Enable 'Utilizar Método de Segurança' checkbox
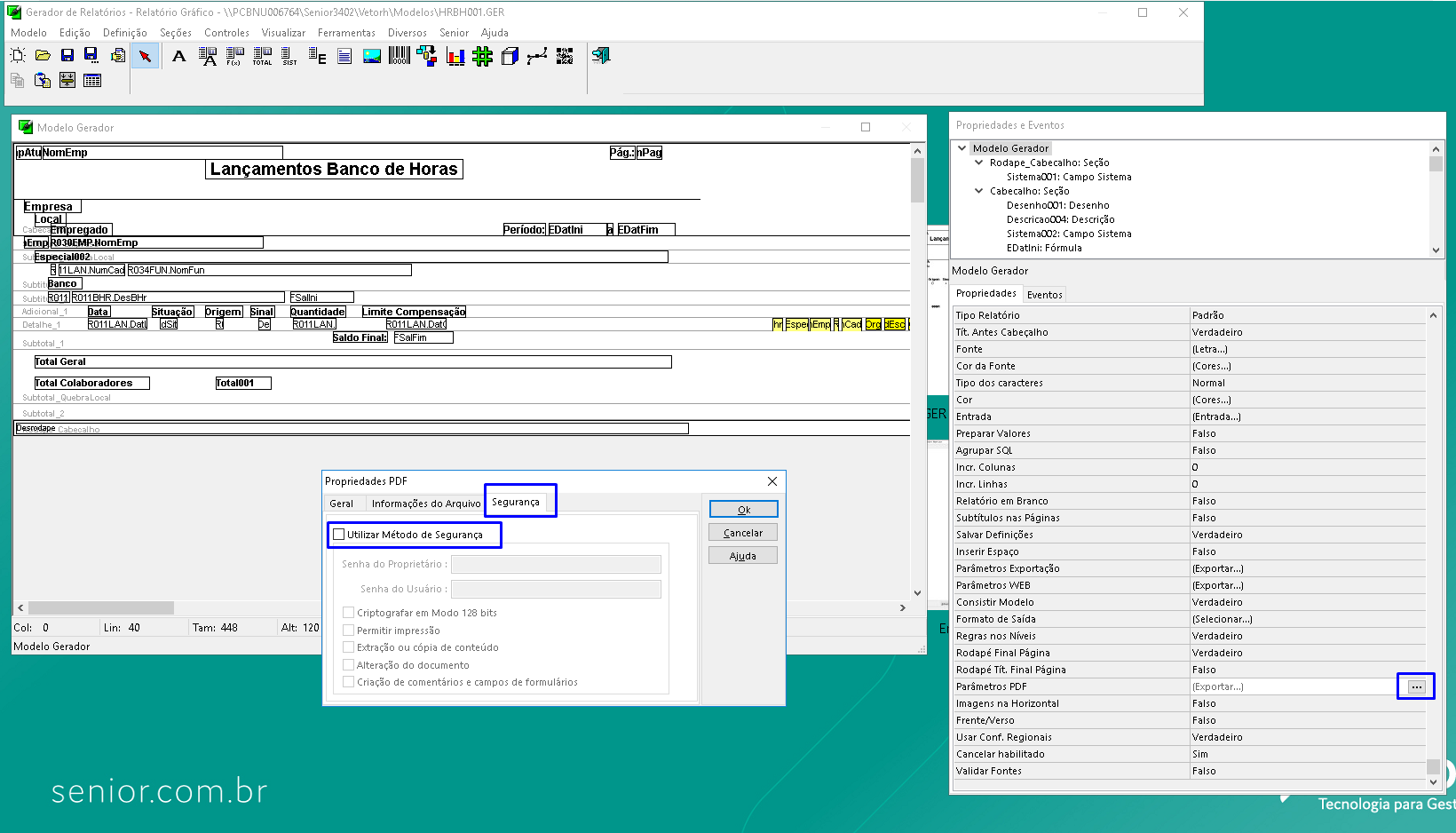Viewport: 1456px width, 833px height. [x=339, y=535]
